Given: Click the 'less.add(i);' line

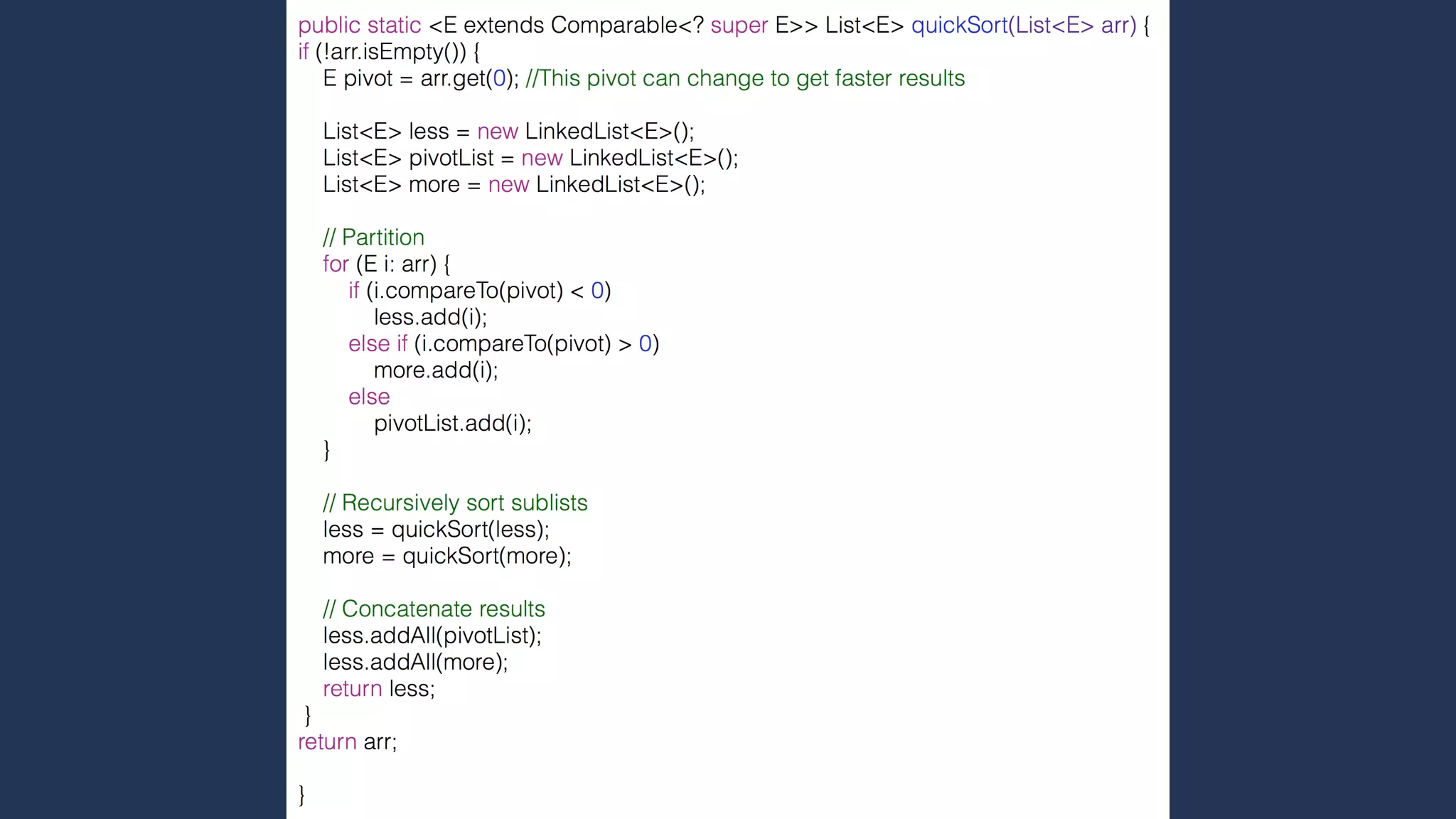Looking at the screenshot, I should click(430, 317).
